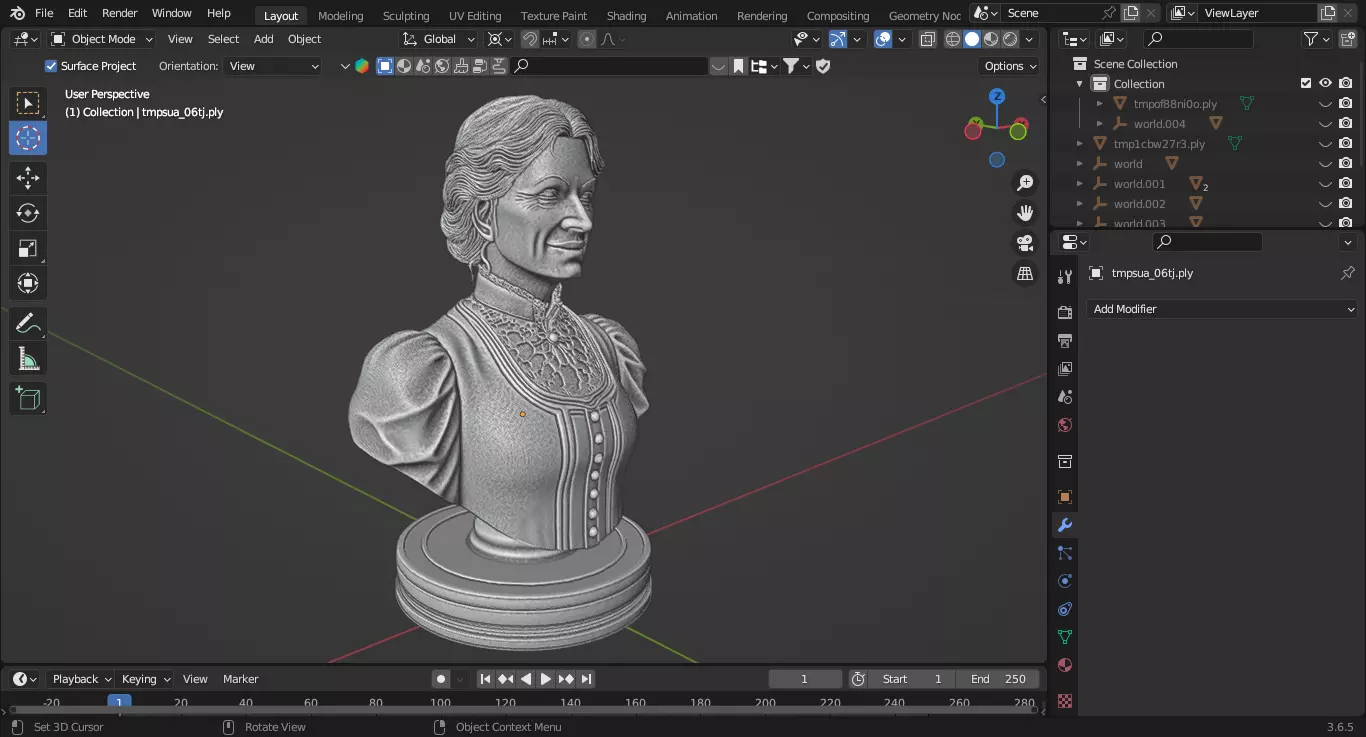The image size is (1366, 737).
Task: Open the Object Constraints properties tab
Action: tap(1065, 609)
